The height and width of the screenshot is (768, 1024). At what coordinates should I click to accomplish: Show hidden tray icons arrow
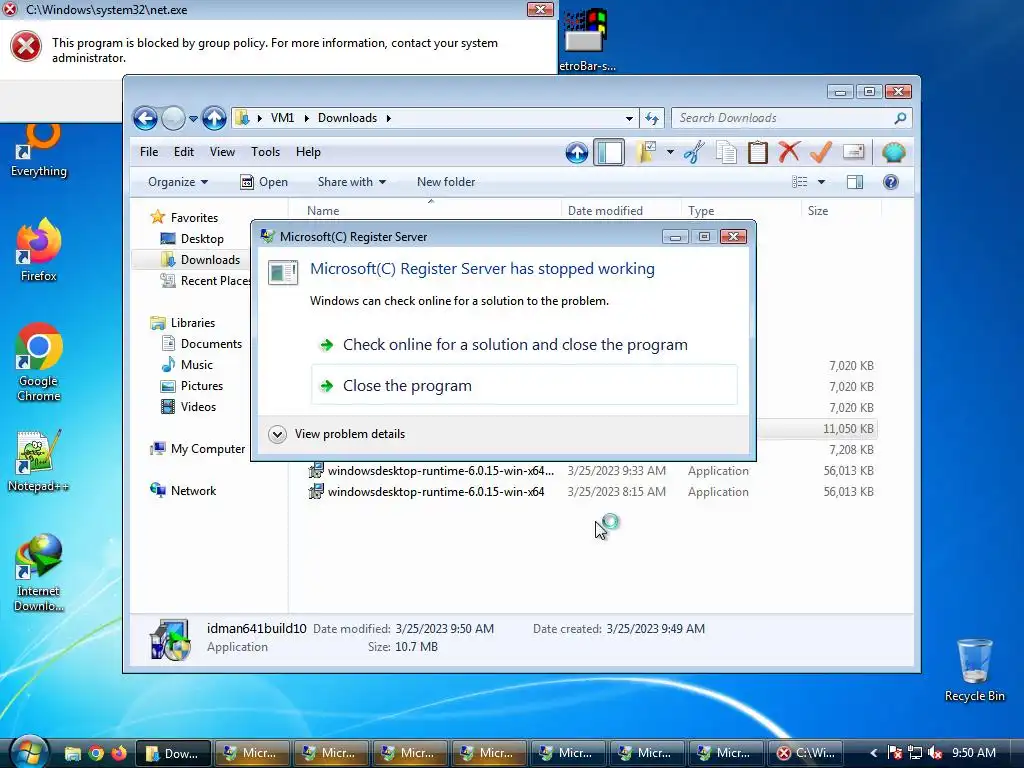click(x=872, y=754)
